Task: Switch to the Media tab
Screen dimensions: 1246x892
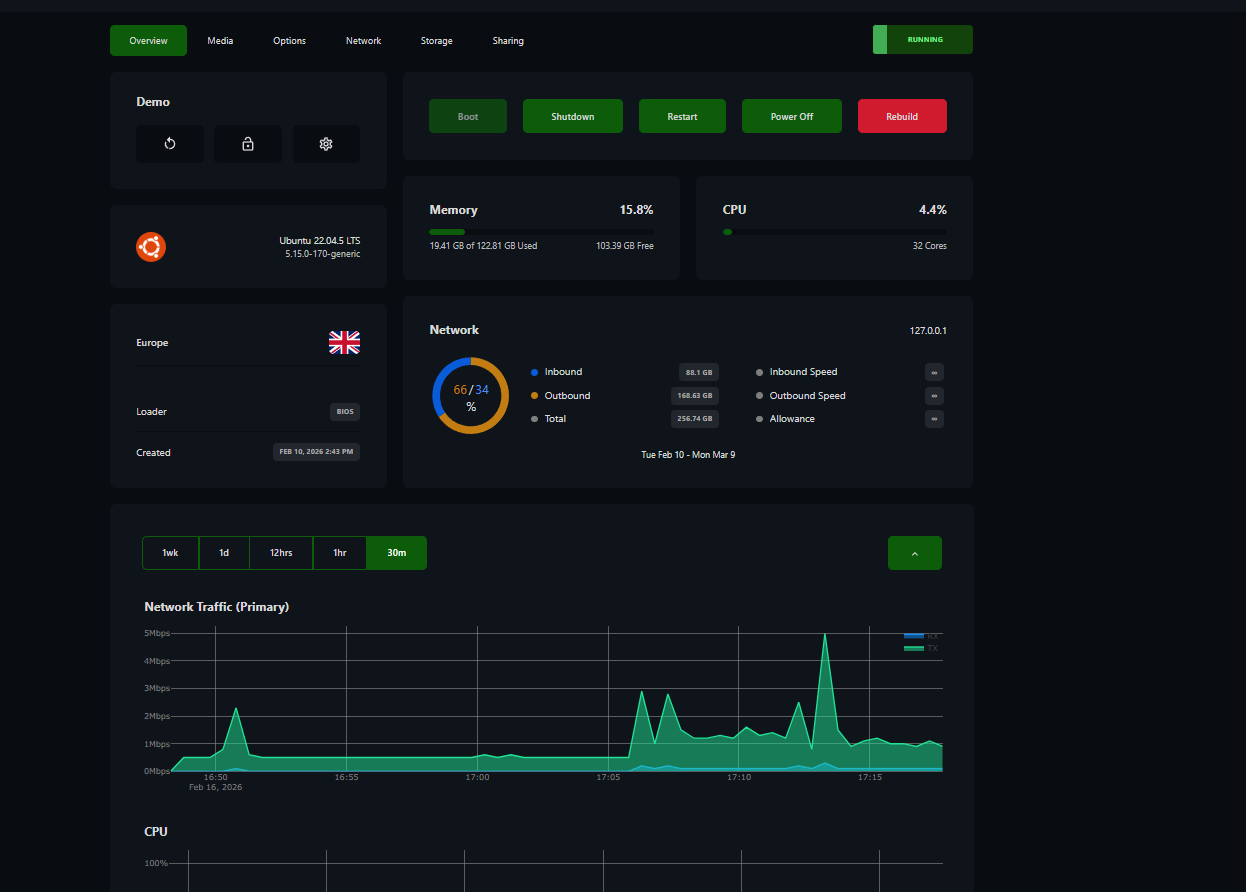Action: (x=221, y=41)
